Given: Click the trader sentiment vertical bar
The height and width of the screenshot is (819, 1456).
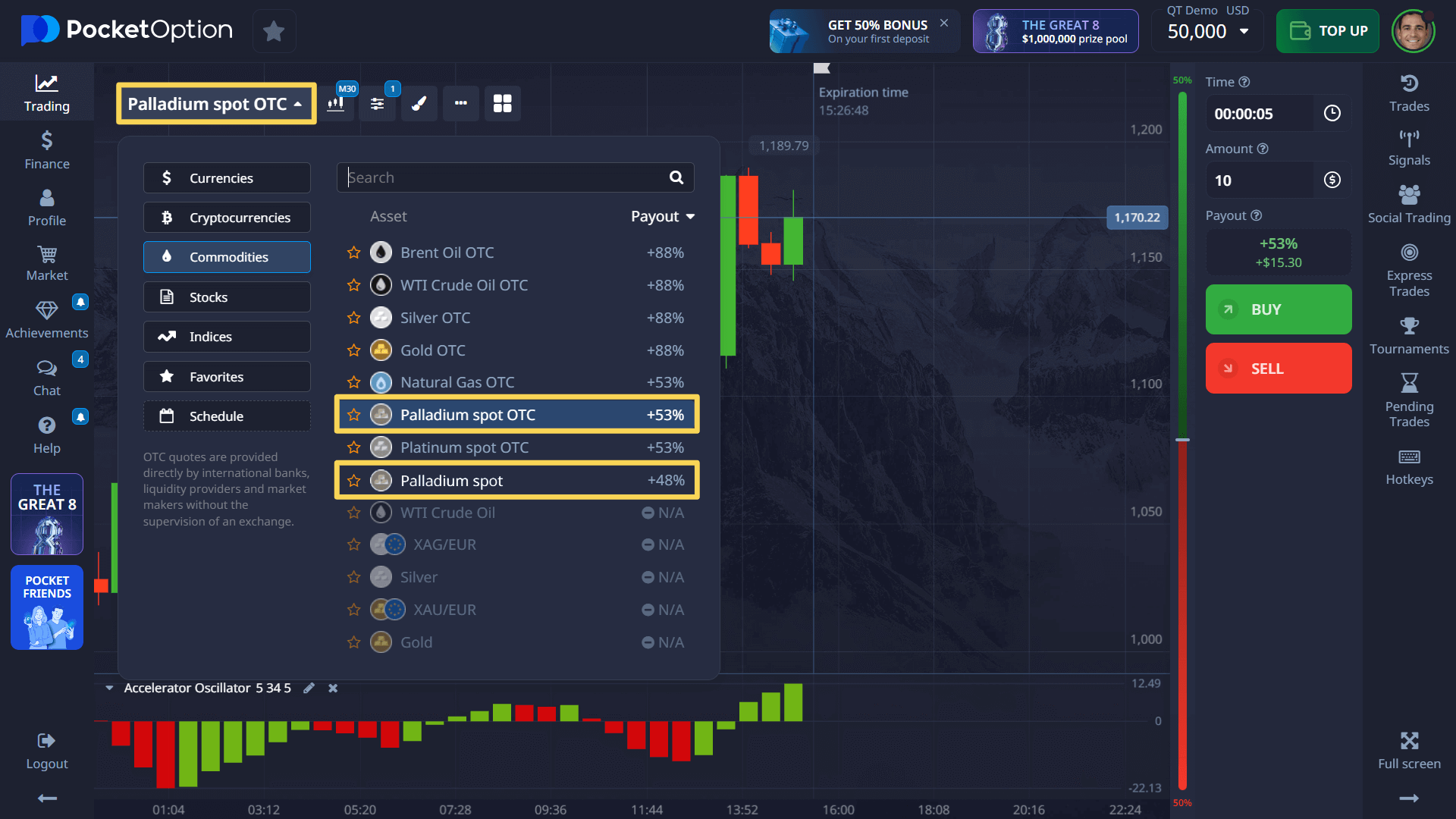Looking at the screenshot, I should tap(1181, 440).
